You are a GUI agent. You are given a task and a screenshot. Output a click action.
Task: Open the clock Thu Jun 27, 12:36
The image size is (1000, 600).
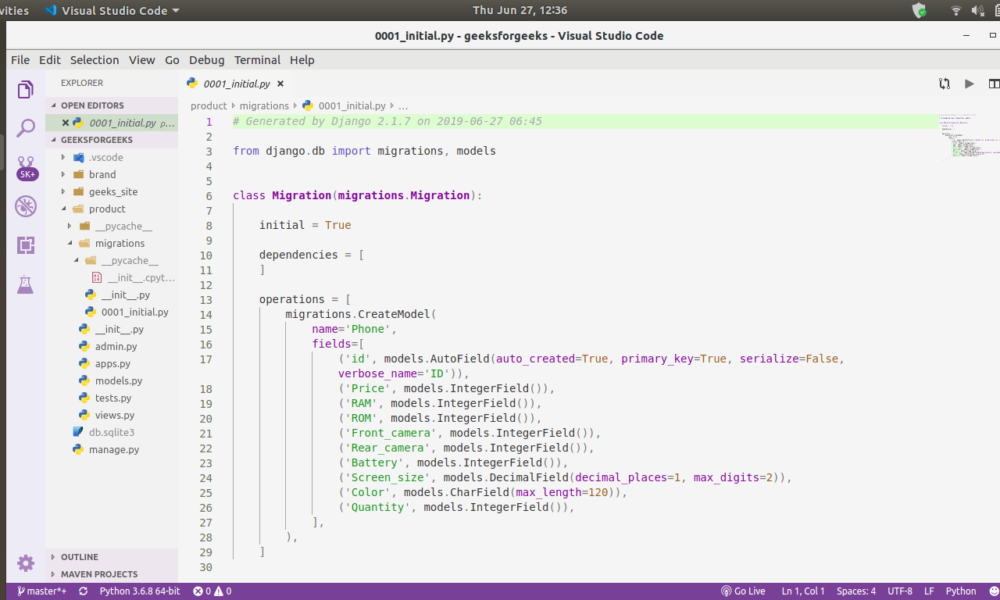tap(520, 10)
